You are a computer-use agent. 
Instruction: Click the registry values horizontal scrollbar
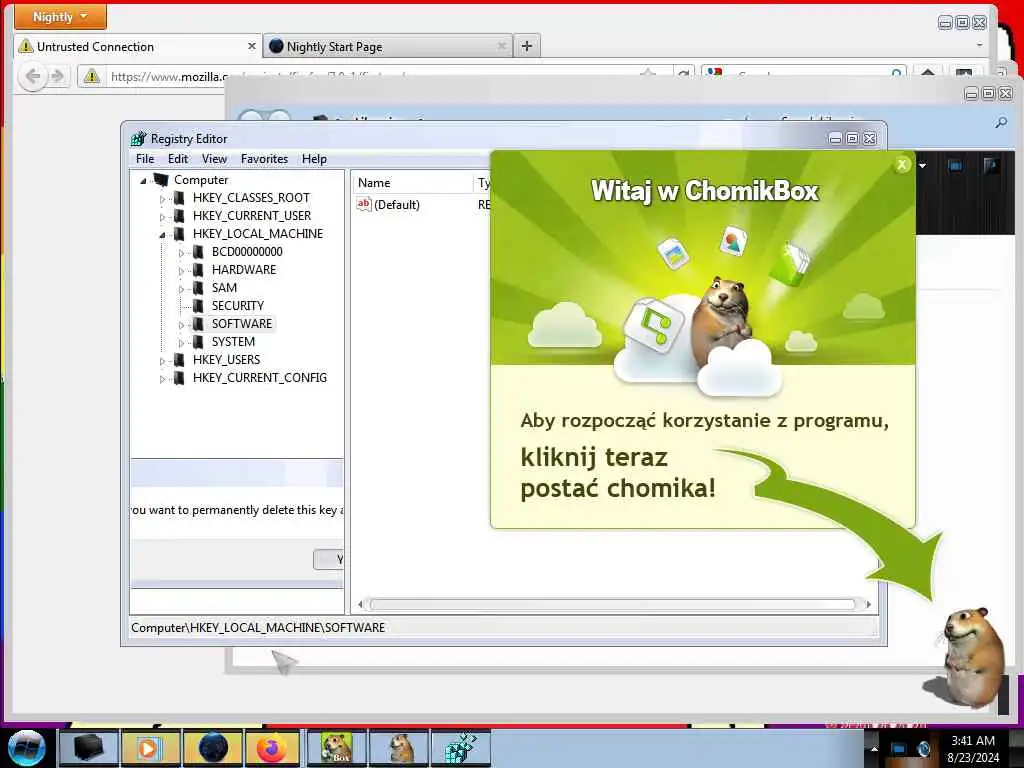click(613, 605)
